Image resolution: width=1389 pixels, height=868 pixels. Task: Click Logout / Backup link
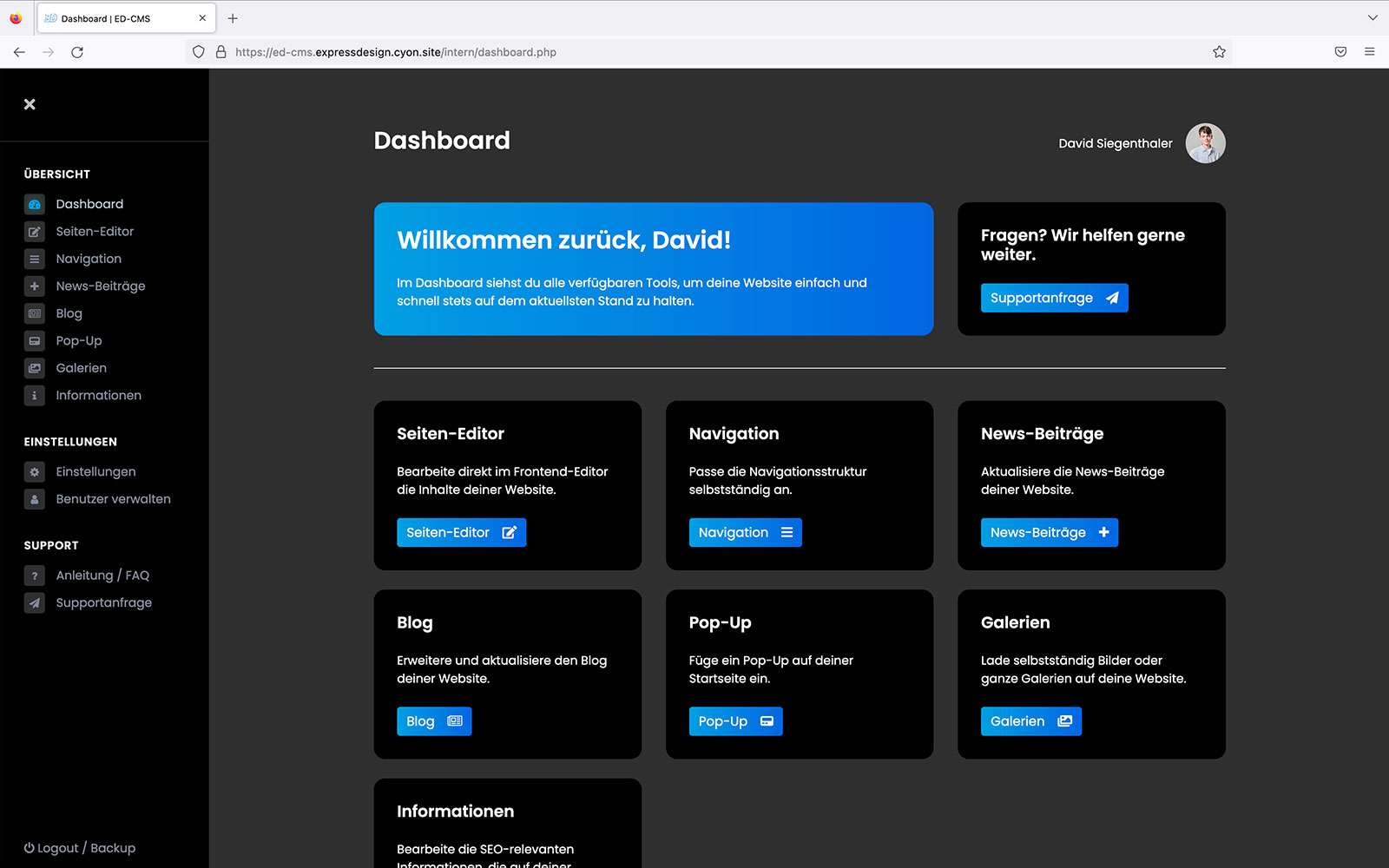pyautogui.click(x=80, y=848)
